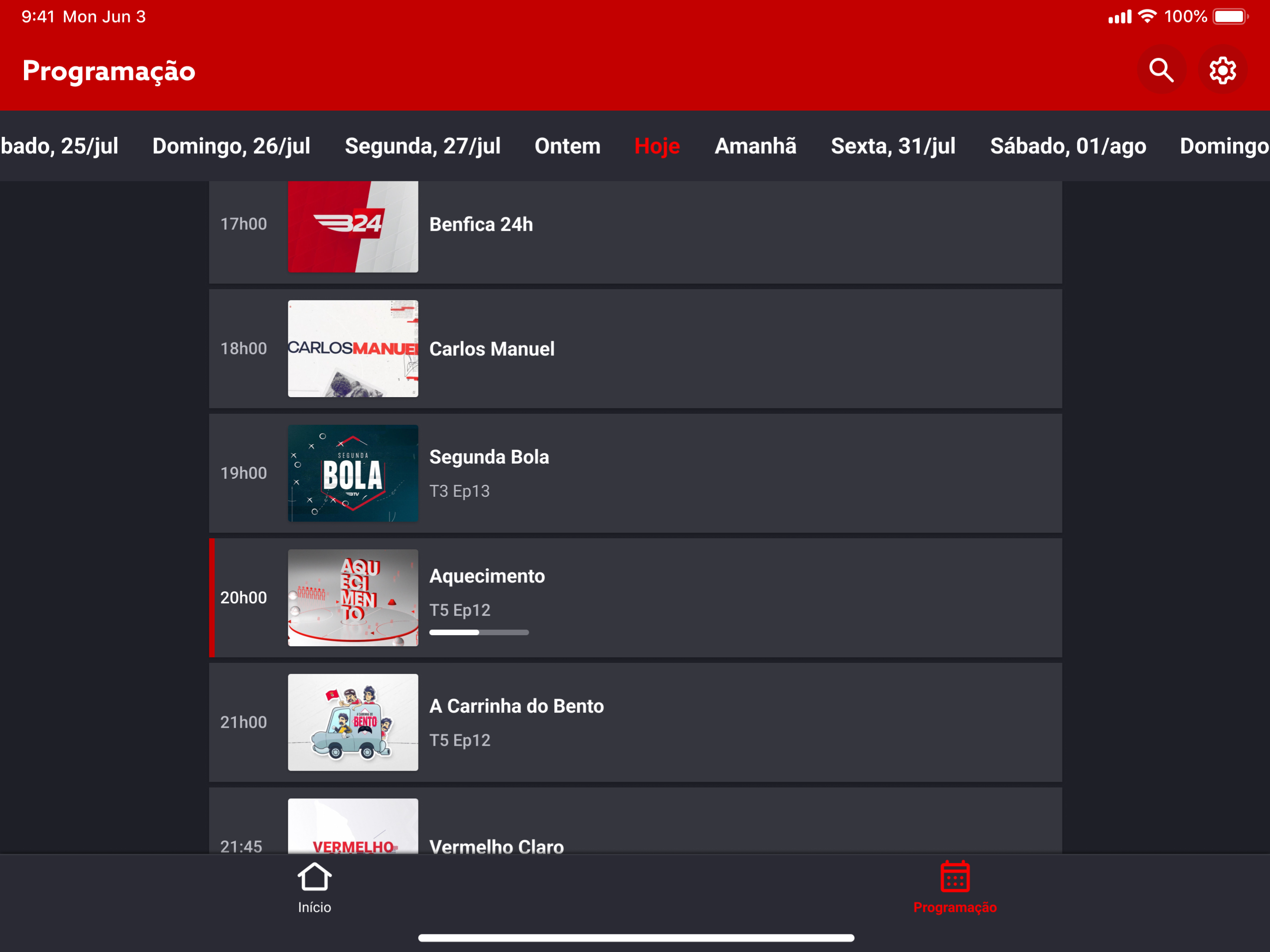1270x952 pixels.
Task: Open A Carrinha do Bento thumbnail
Action: pyautogui.click(x=353, y=722)
